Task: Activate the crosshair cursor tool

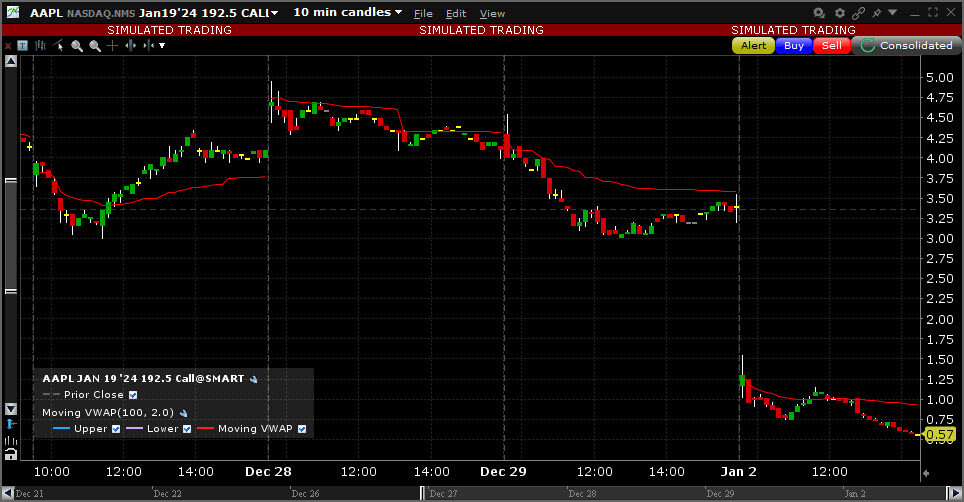Action: pos(113,45)
